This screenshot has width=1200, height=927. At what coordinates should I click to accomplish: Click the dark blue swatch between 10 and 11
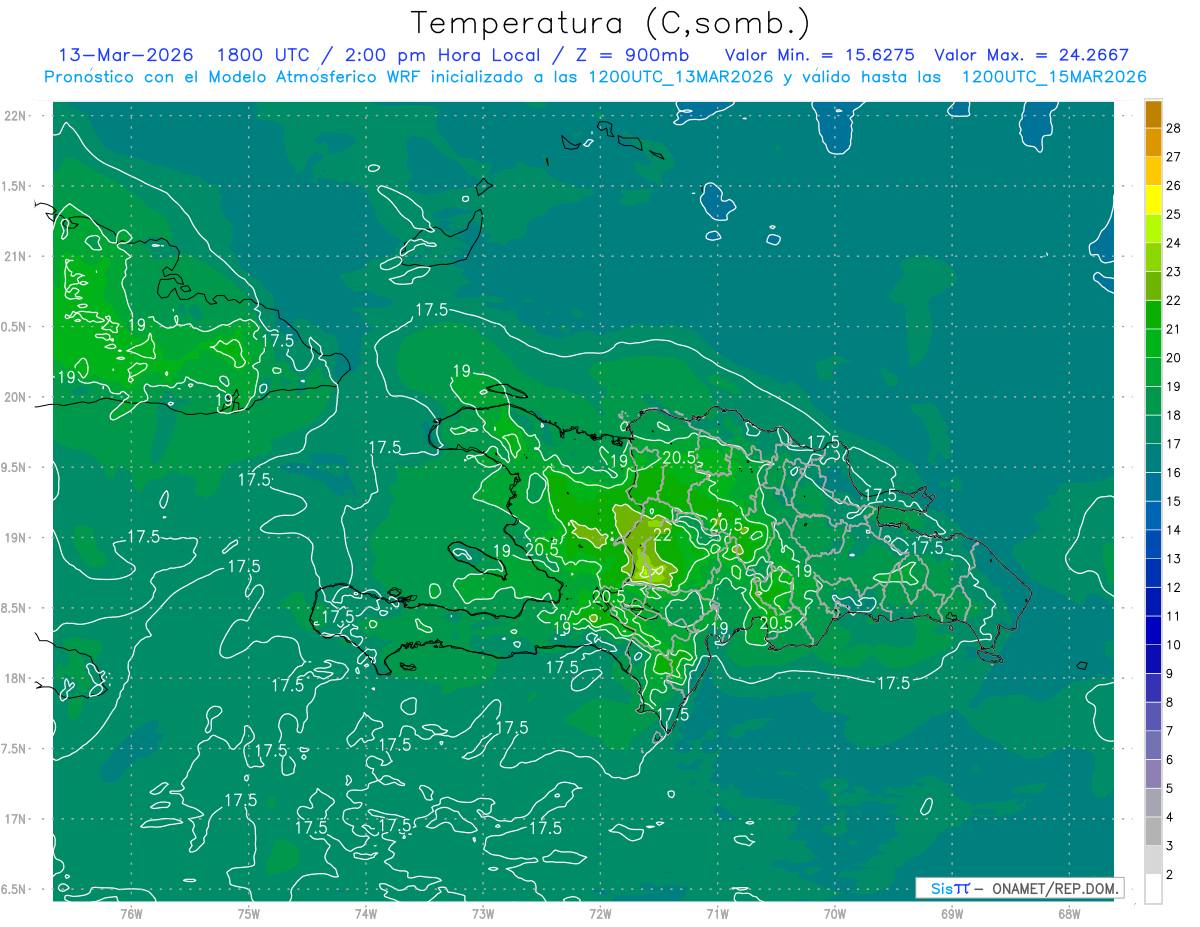pos(1153,631)
